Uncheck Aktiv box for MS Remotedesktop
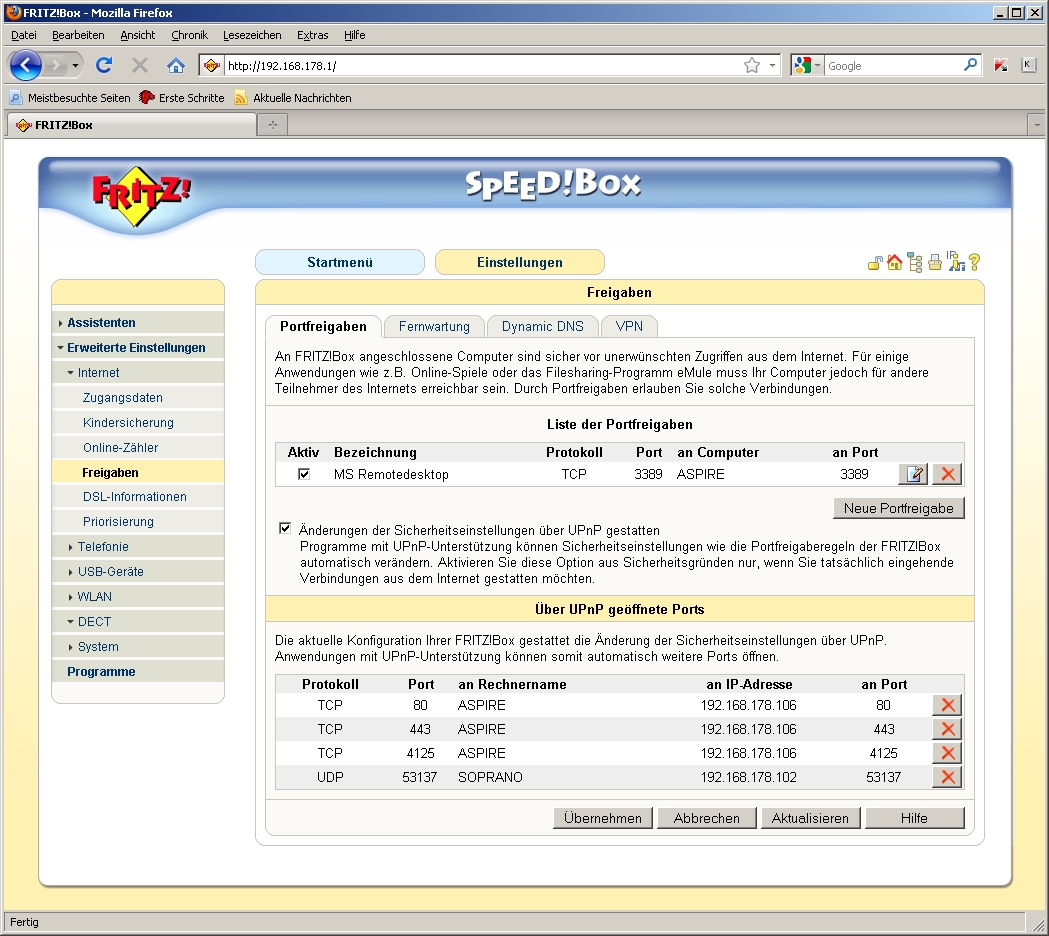The image size is (1049, 936). click(x=304, y=474)
